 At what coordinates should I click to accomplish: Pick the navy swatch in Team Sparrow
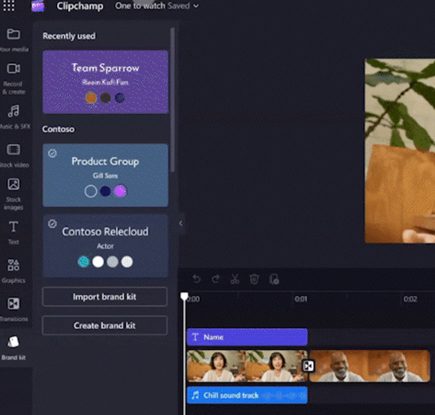click(x=120, y=98)
